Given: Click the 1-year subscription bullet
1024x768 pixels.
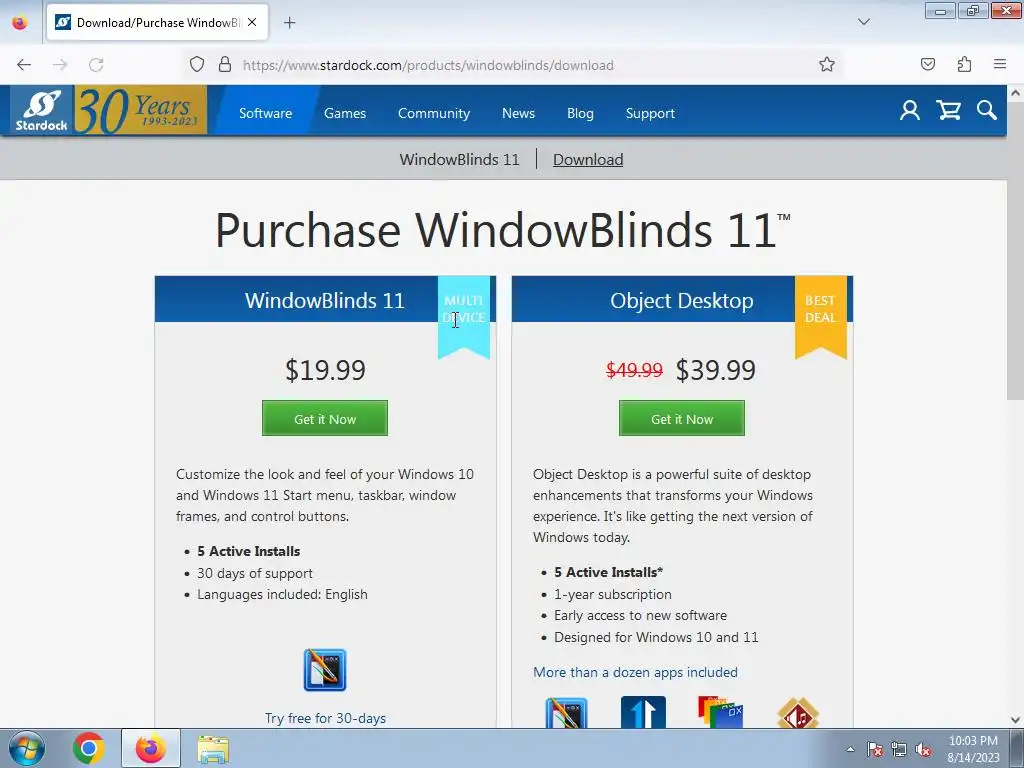Looking at the screenshot, I should coord(613,594).
